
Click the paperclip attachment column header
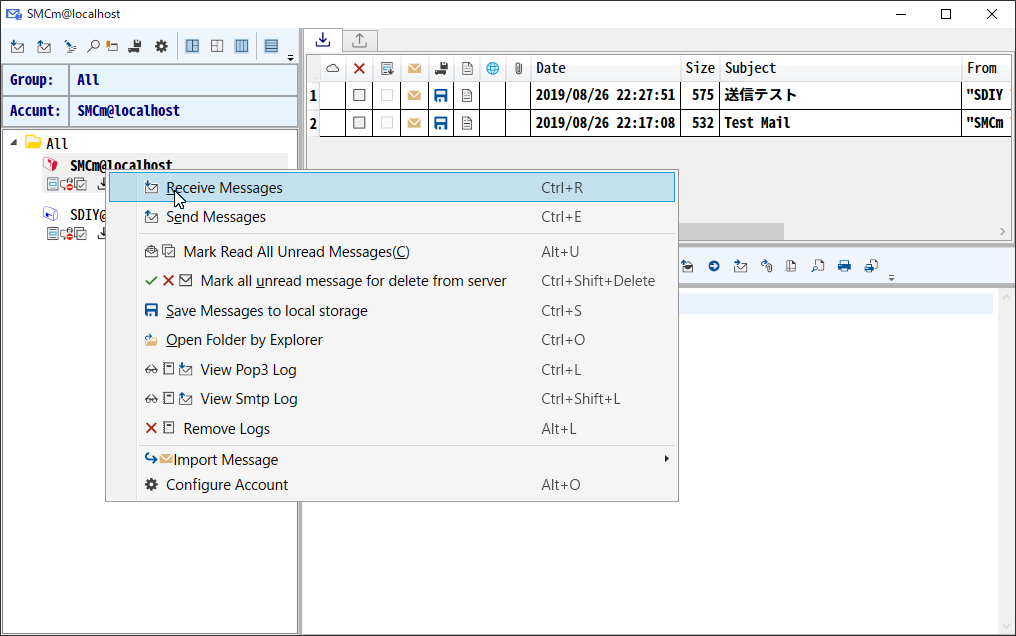518,68
